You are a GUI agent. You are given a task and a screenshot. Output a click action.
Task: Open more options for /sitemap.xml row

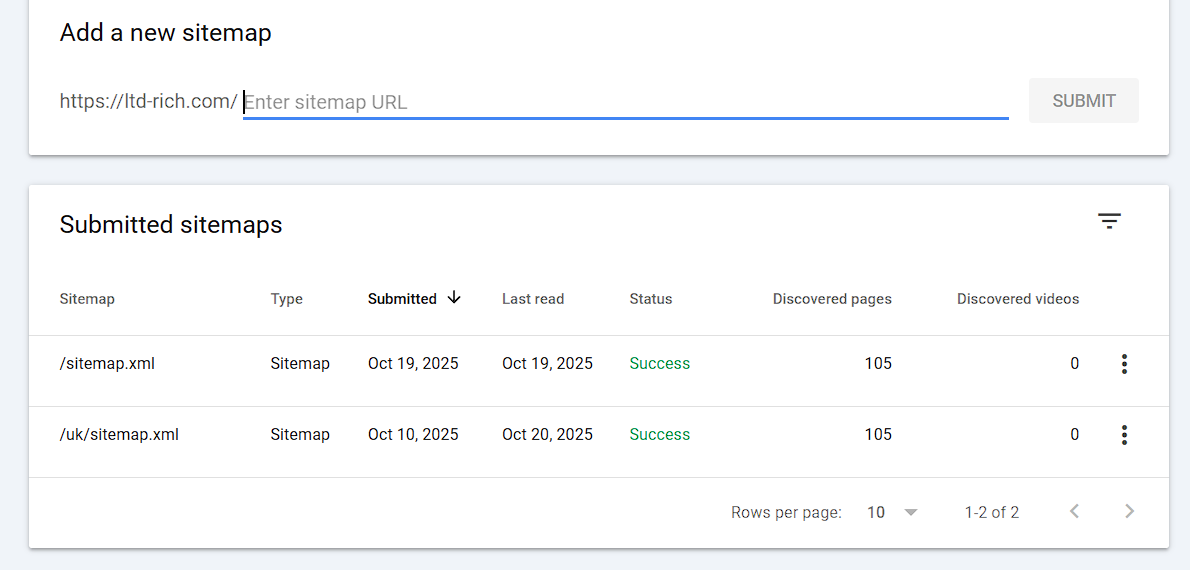1124,364
